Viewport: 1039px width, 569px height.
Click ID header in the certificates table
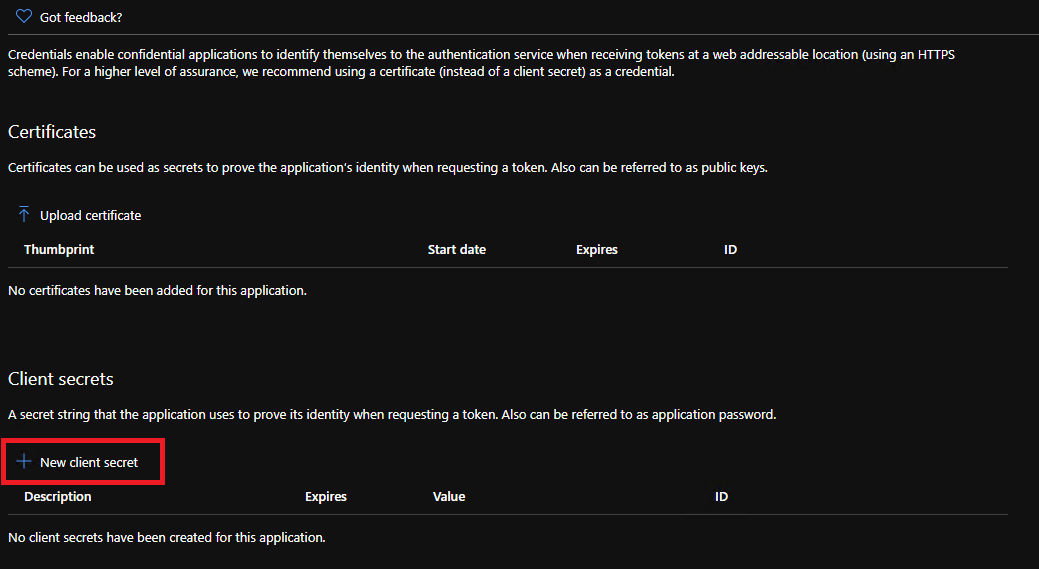(730, 249)
